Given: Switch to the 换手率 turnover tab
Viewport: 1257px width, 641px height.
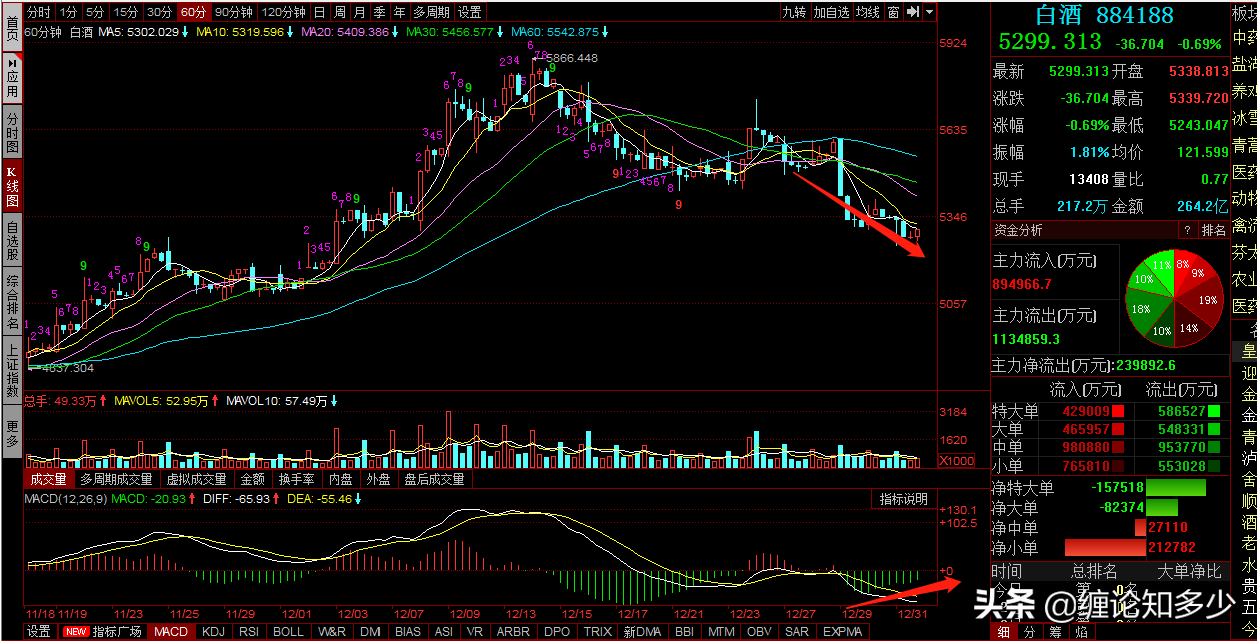Looking at the screenshot, I should pyautogui.click(x=295, y=479).
